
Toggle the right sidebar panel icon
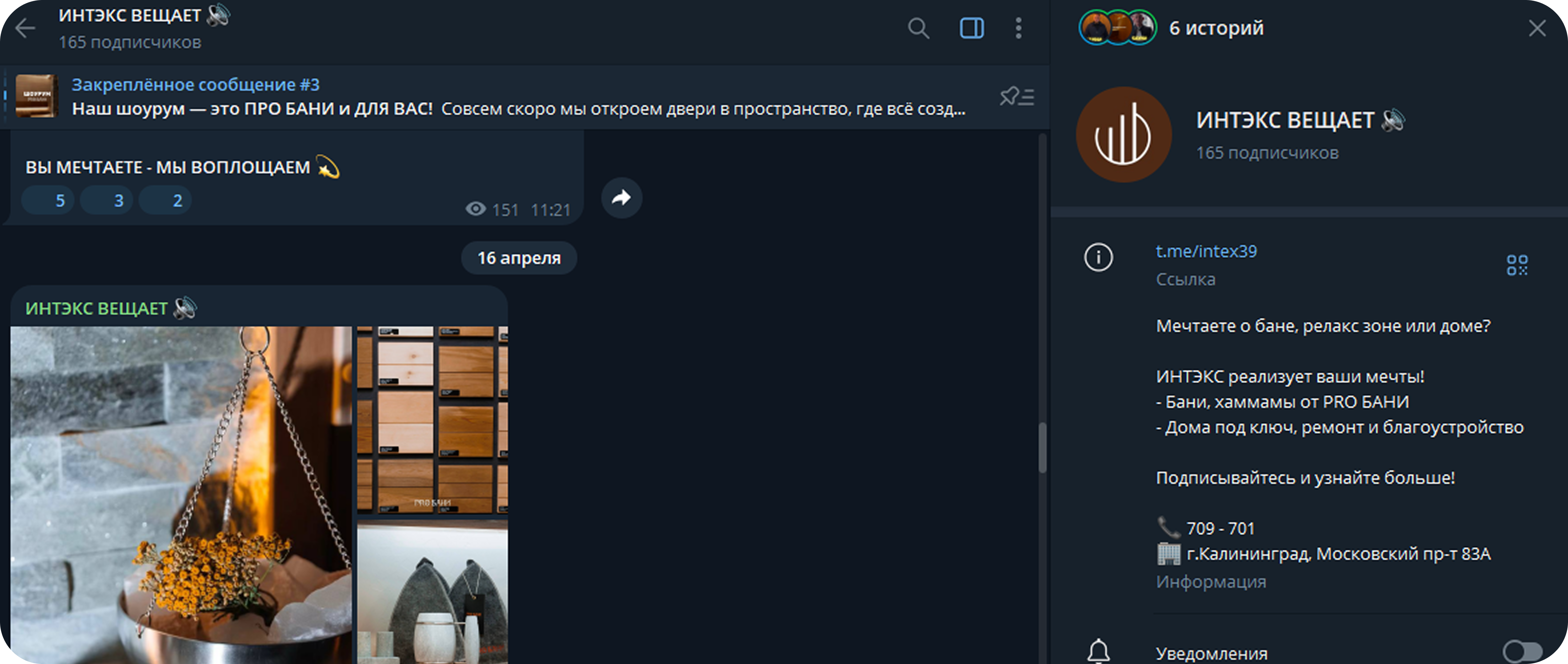coord(971,28)
